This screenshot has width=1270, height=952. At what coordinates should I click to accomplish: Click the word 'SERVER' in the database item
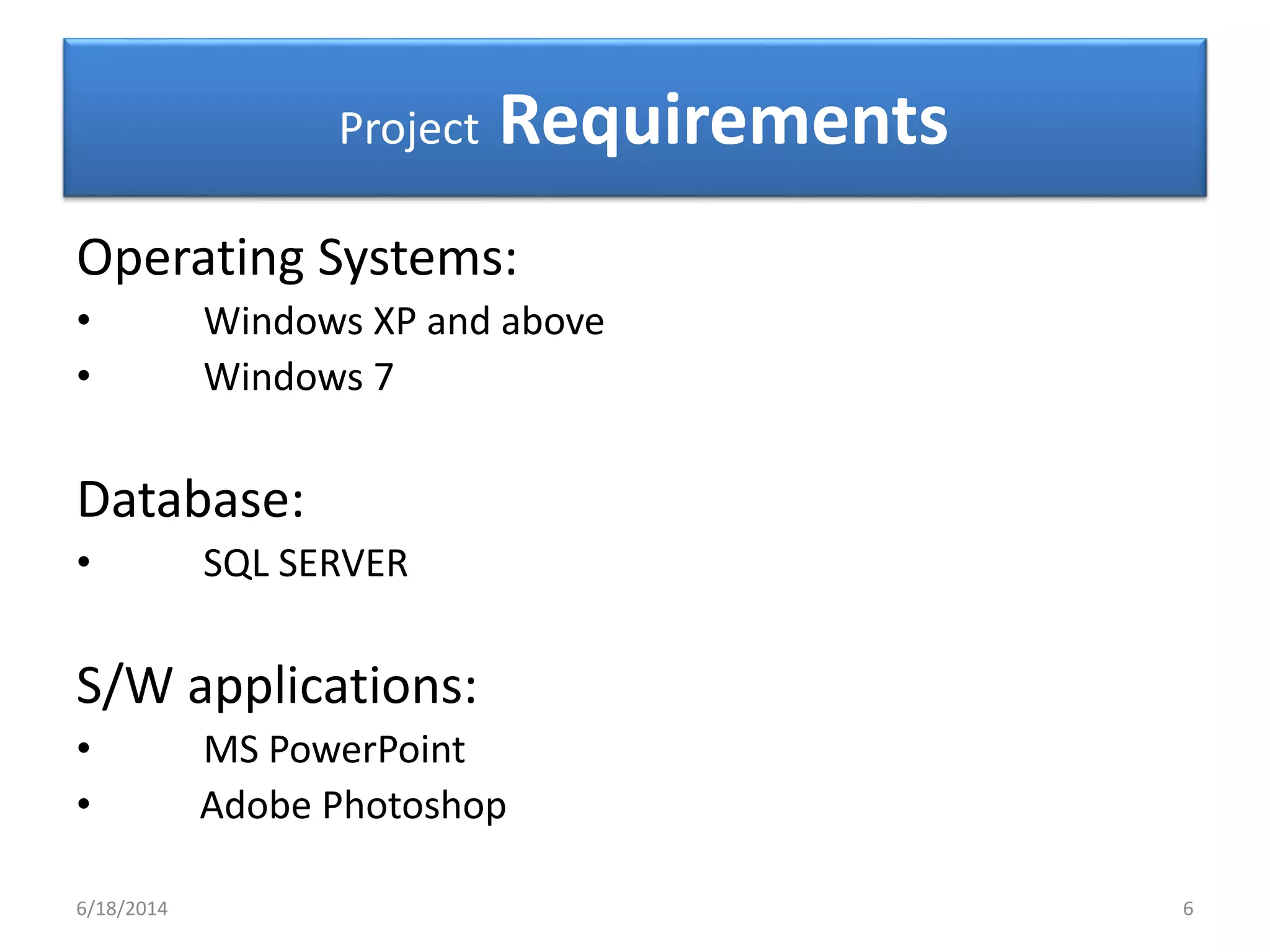coord(343,563)
